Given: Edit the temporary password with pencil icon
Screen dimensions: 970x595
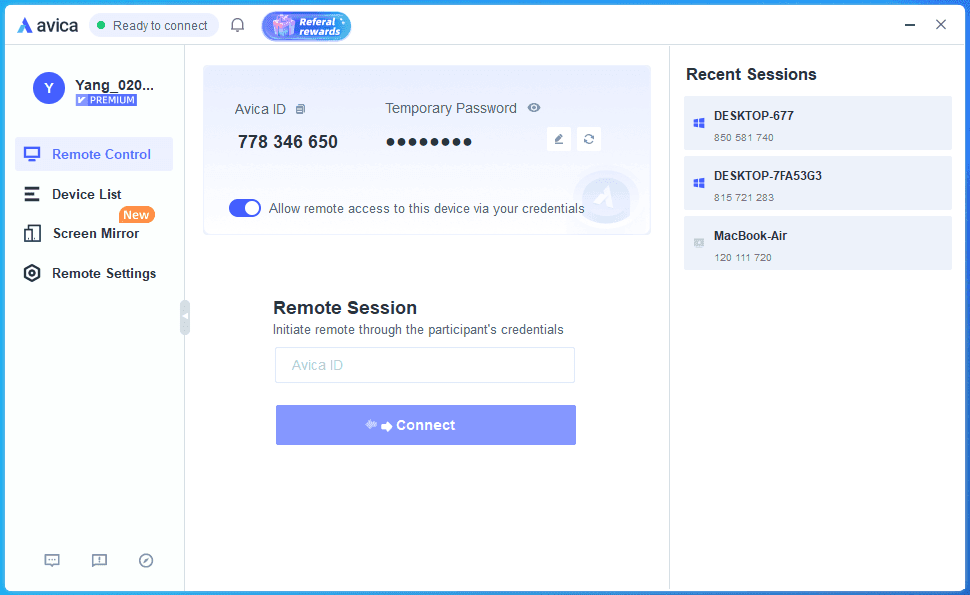Looking at the screenshot, I should [559, 139].
